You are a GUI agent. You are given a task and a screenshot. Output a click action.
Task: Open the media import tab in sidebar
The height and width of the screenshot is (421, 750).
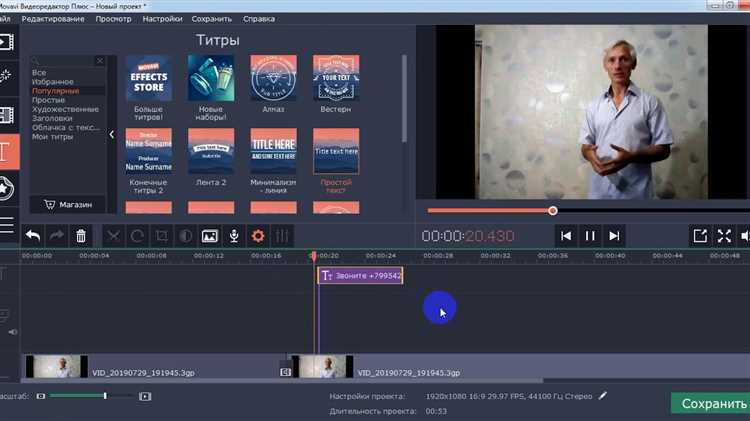(x=7, y=42)
